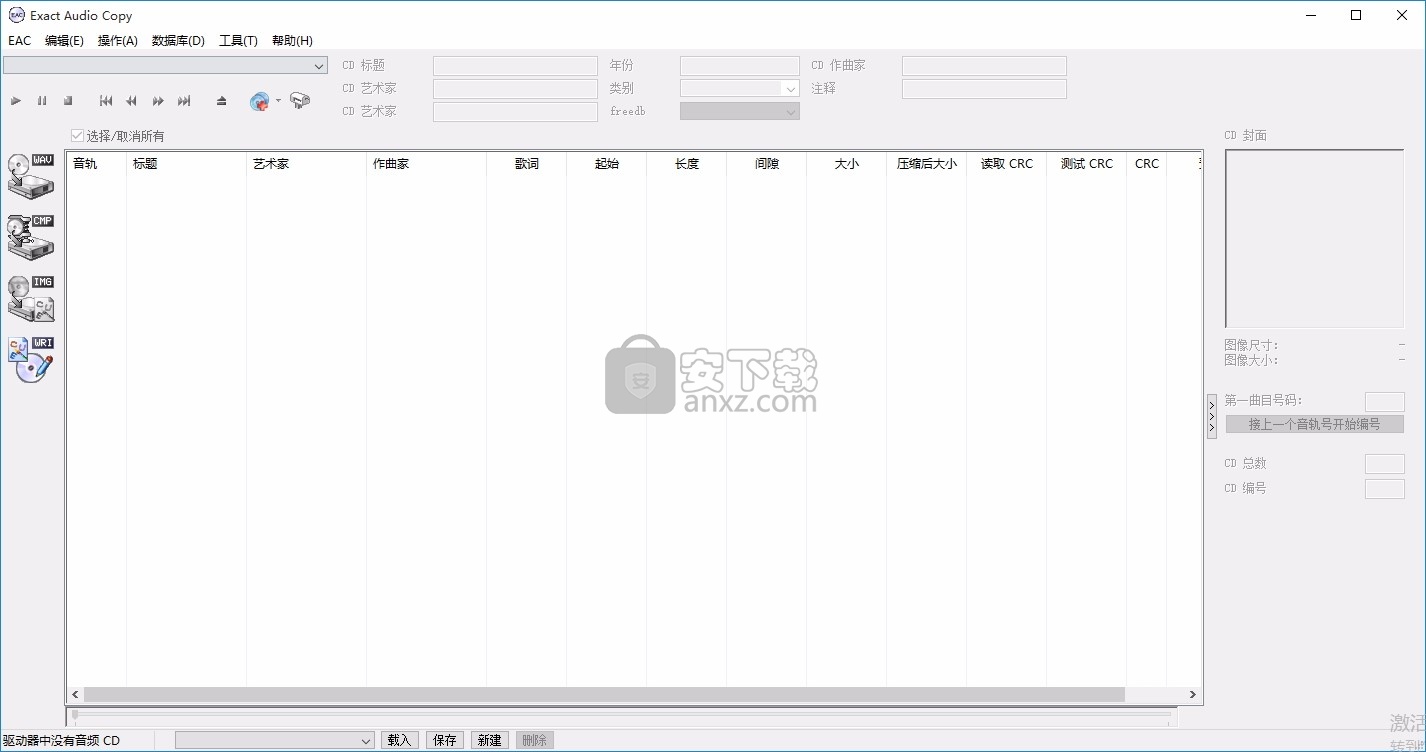The width and height of the screenshot is (1426, 752).
Task: Click the 第一曲目号码 input field
Action: [1385, 401]
